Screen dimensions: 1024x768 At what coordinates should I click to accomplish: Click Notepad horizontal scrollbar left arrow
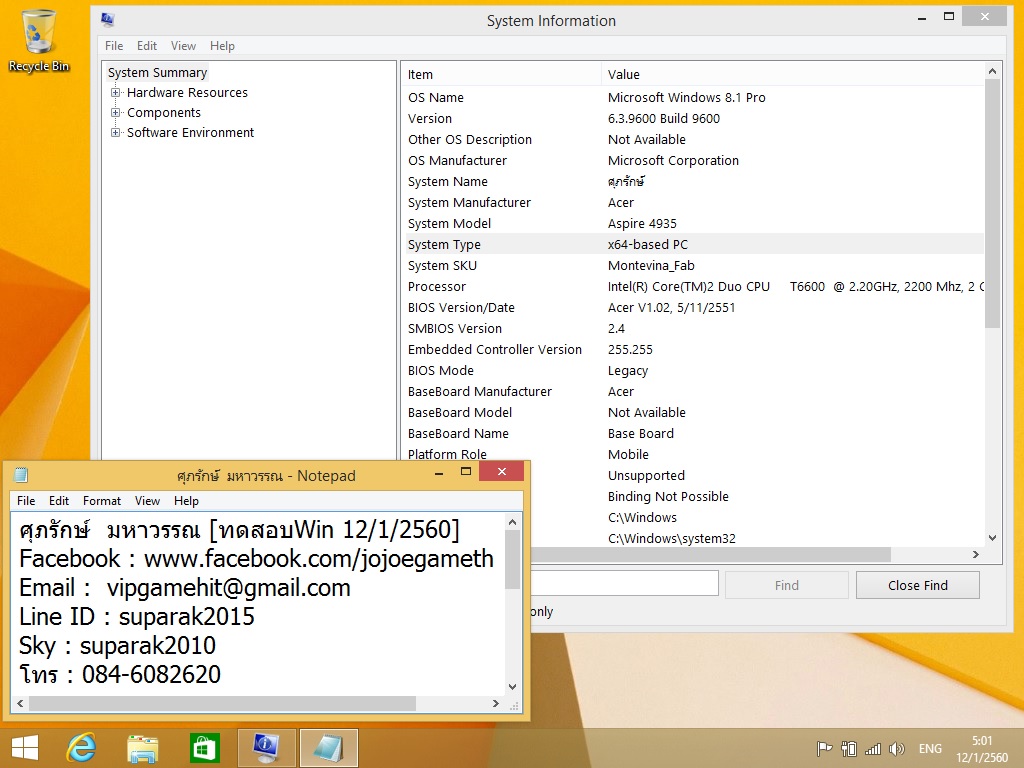pos(20,703)
